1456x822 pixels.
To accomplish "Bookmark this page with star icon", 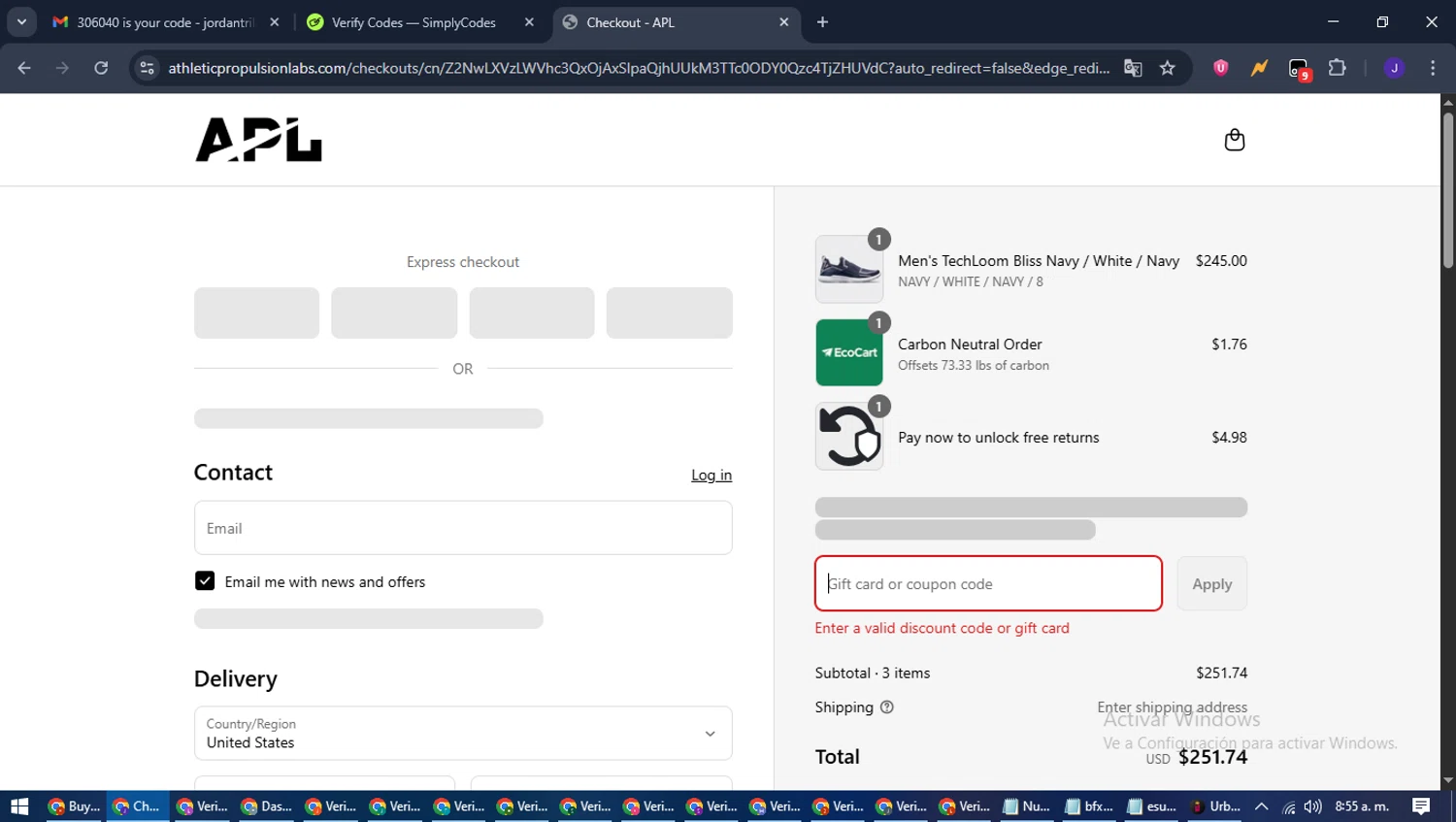I will point(1168,68).
